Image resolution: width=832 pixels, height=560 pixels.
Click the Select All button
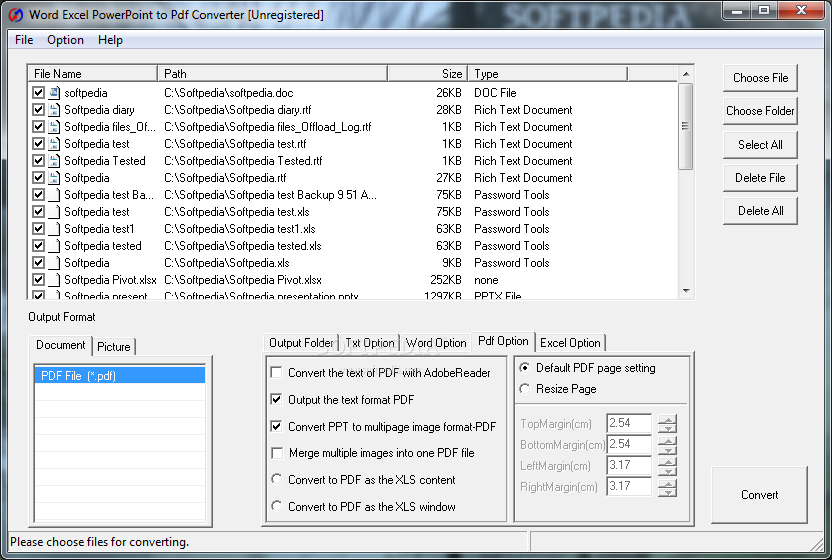(x=760, y=145)
